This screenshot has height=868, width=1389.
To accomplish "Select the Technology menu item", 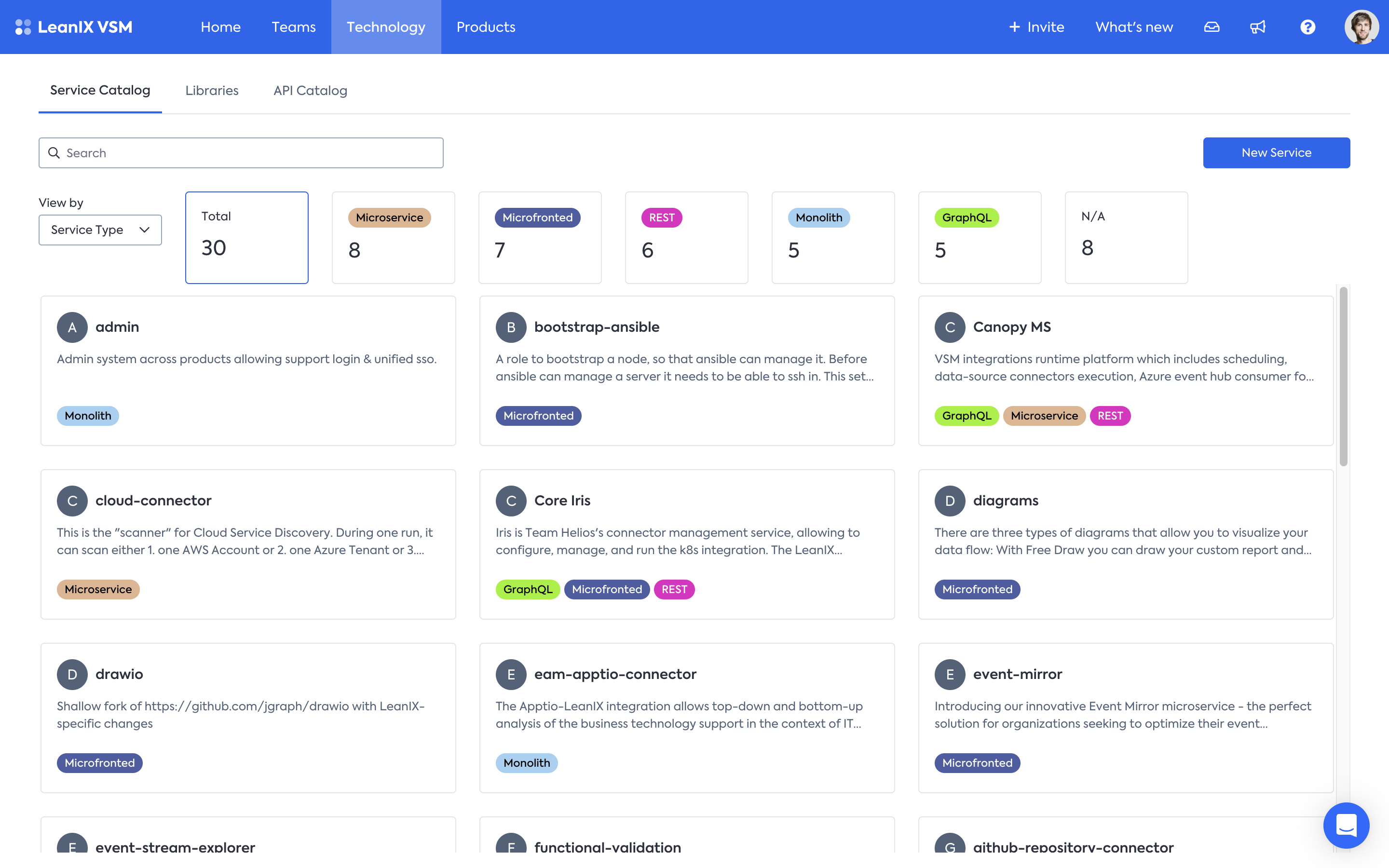I will 386,27.
